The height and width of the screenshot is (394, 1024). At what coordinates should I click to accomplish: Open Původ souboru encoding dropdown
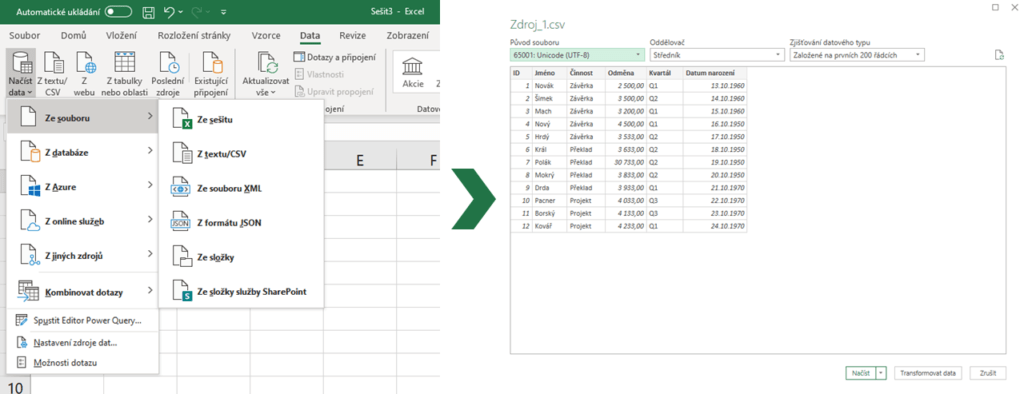[x=577, y=56]
